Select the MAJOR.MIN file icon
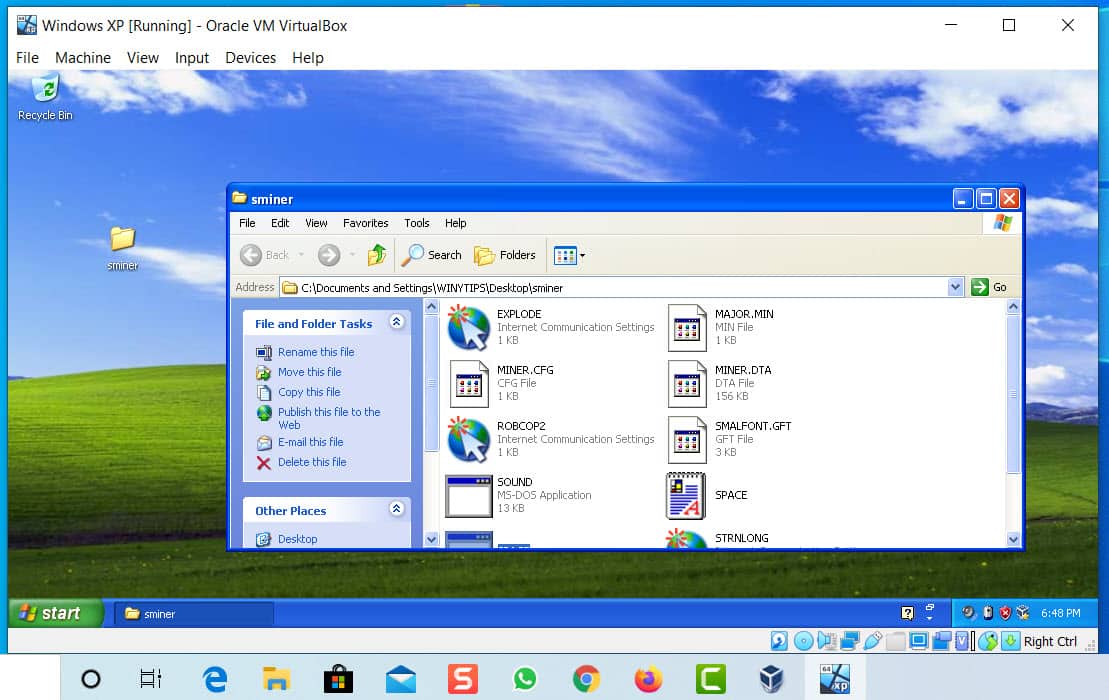This screenshot has height=700, width=1109. (687, 327)
